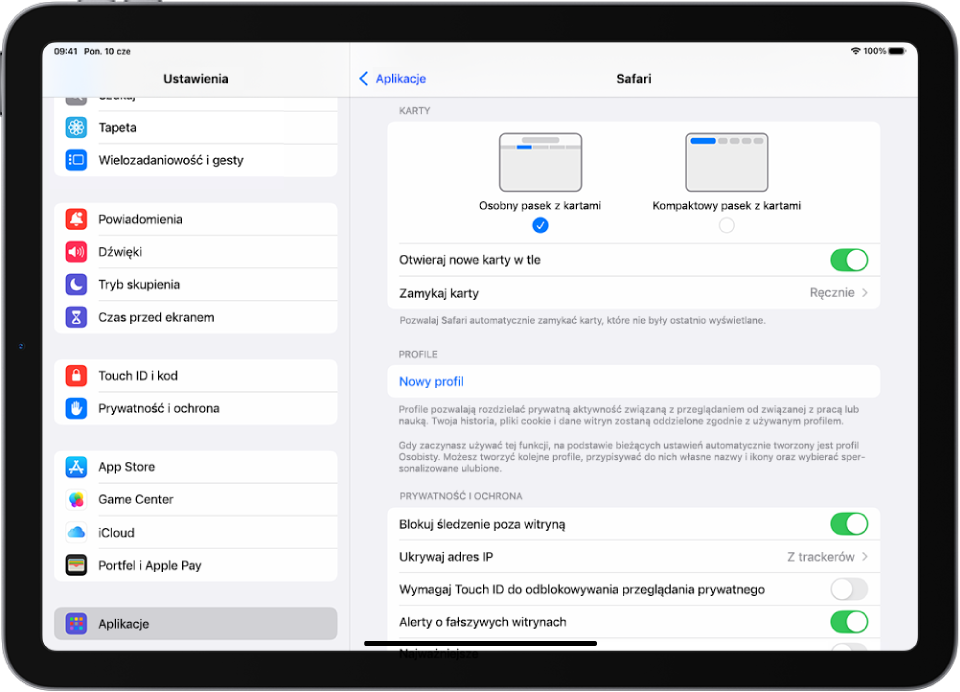Viewport: 960px width, 692px height.
Task: Open Dźwięki in the settings list
Action: pyautogui.click(x=196, y=252)
